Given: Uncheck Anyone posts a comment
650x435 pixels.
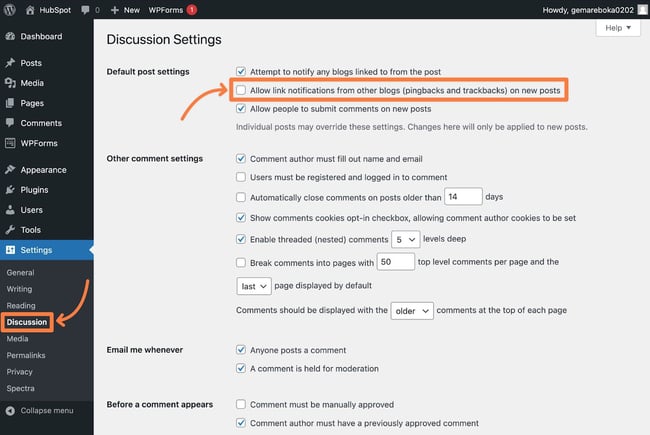Looking at the screenshot, I should (241, 350).
